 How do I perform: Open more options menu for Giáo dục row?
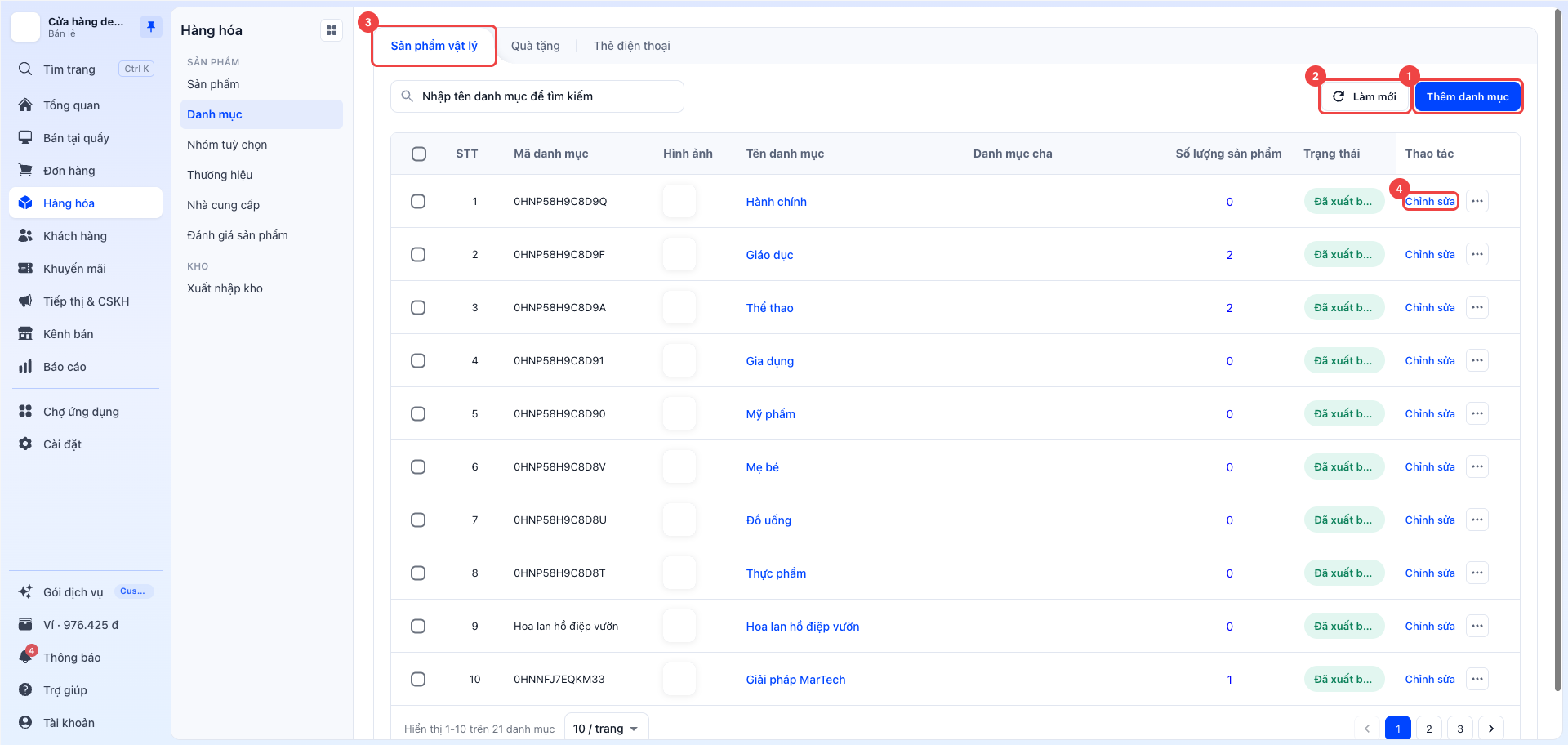[x=1477, y=254]
